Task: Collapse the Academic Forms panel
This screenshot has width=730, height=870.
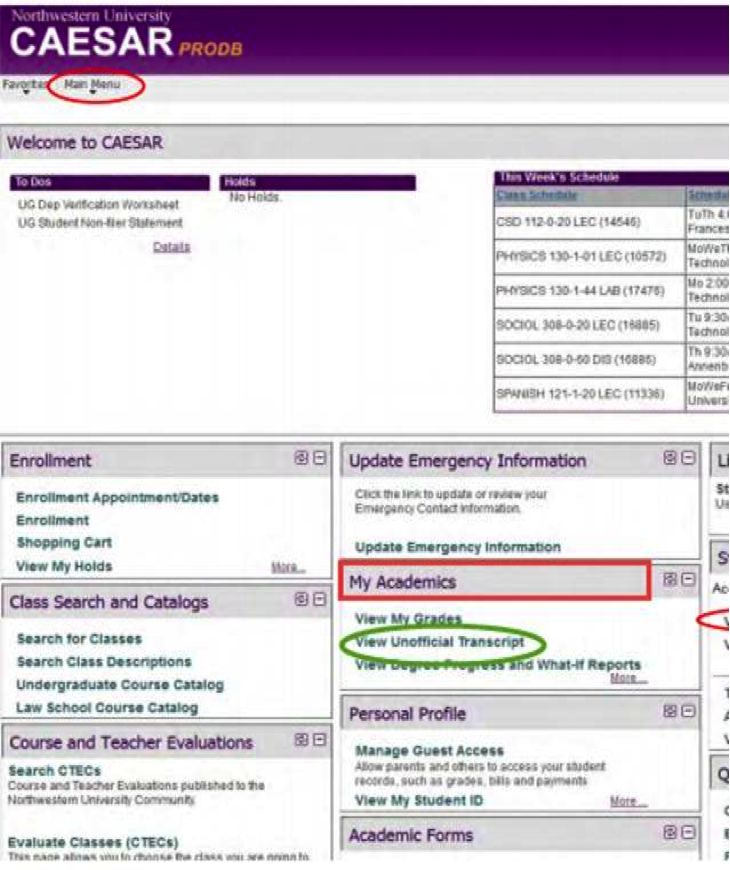Action: click(688, 832)
